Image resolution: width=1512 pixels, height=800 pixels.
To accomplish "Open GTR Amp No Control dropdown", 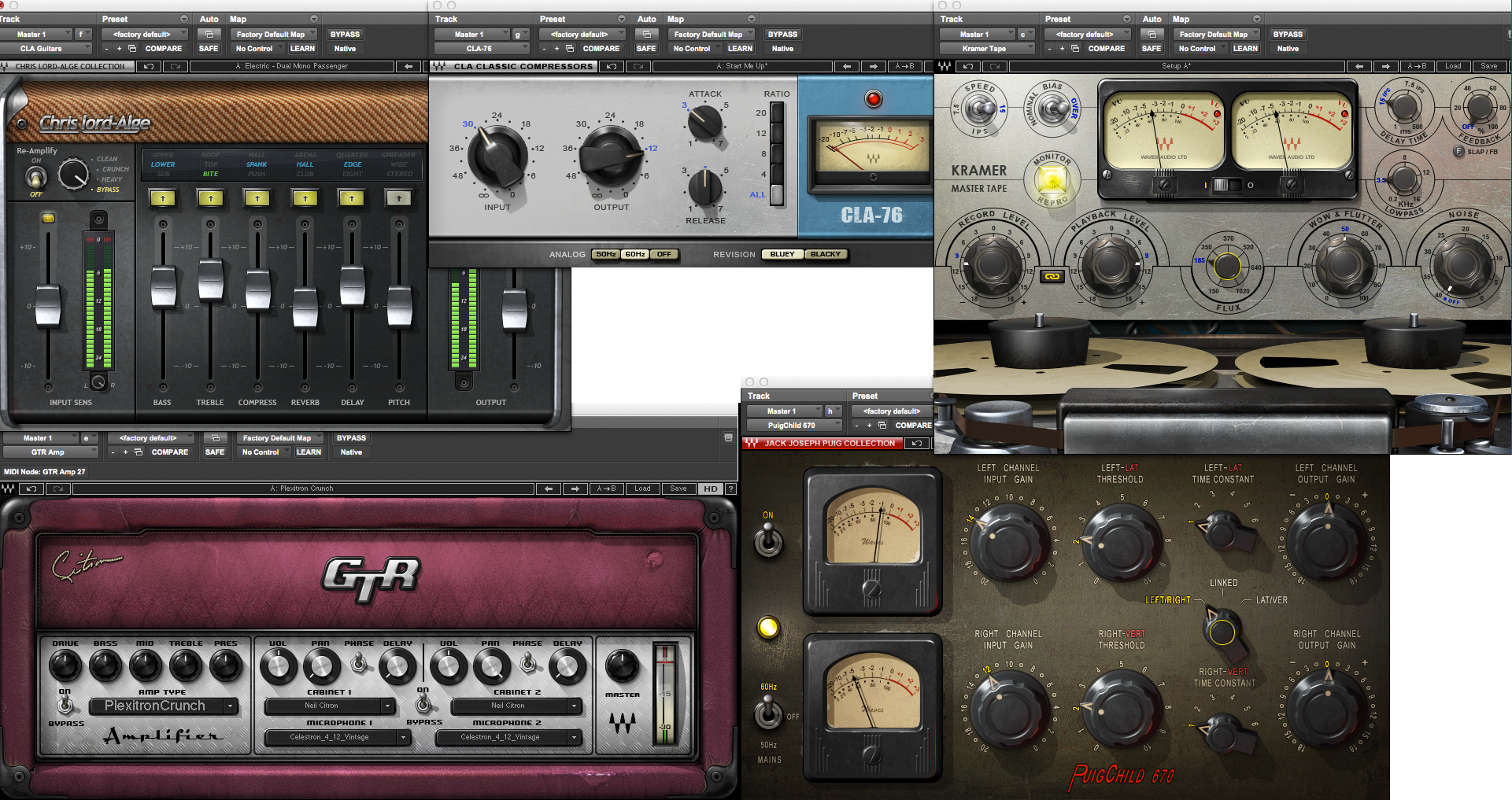I will click(264, 452).
